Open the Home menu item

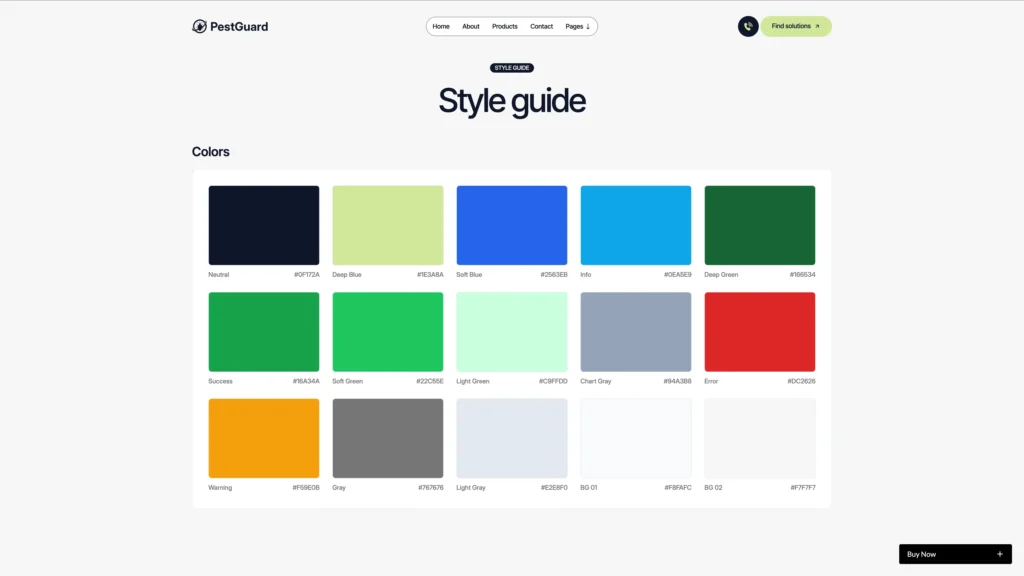point(441,26)
